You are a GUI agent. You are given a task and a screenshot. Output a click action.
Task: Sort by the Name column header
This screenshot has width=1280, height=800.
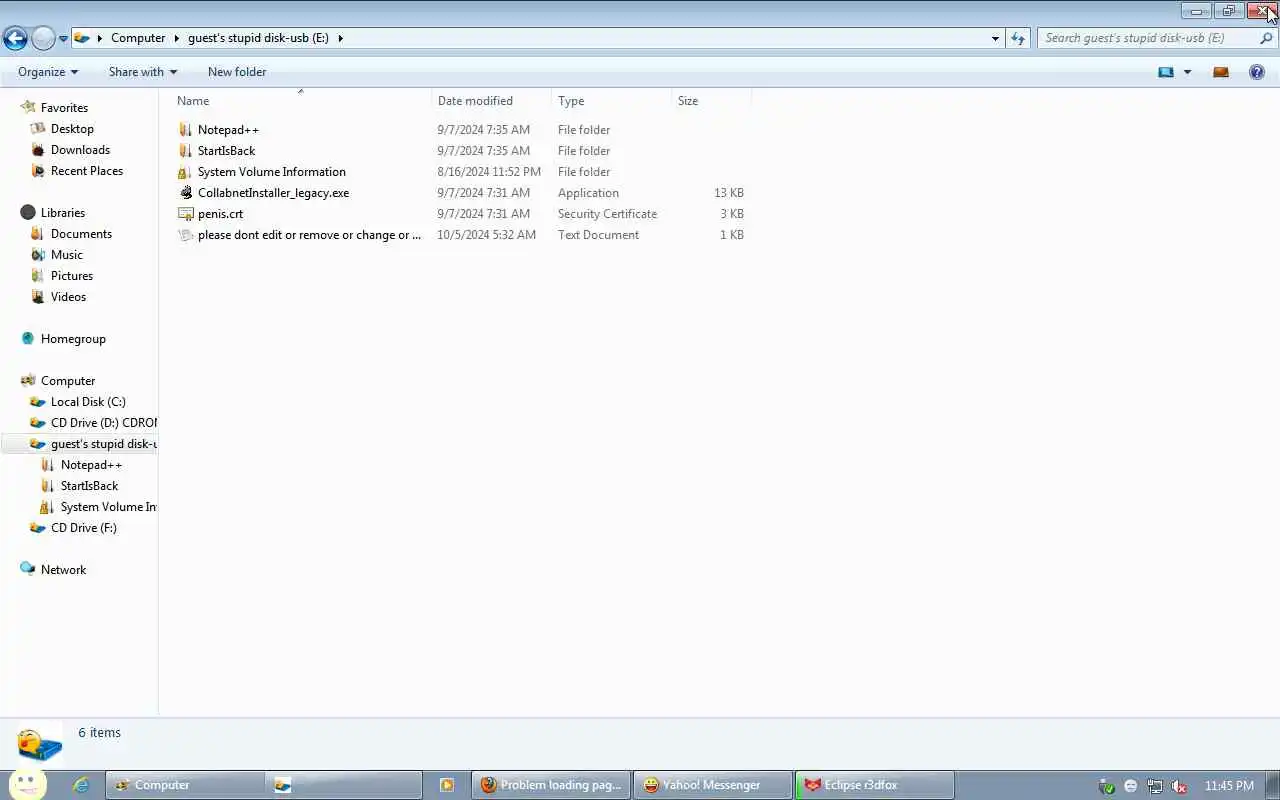pos(300,101)
